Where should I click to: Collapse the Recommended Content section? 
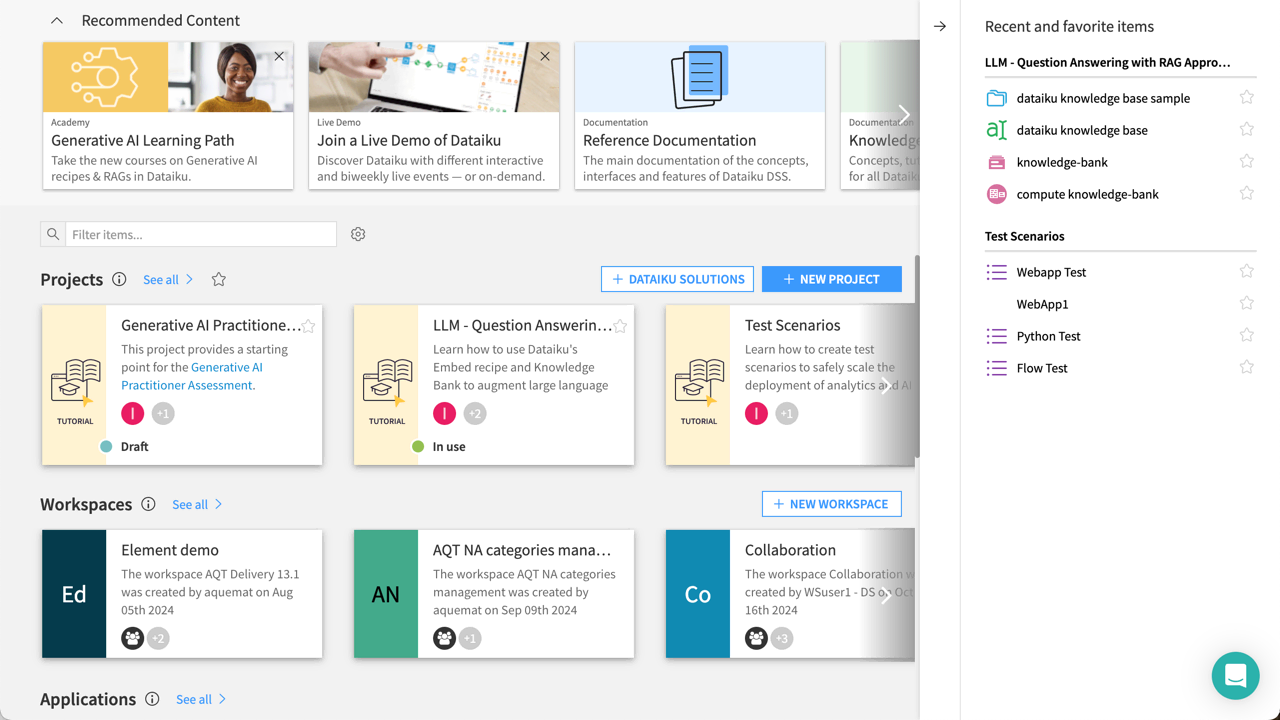55,19
